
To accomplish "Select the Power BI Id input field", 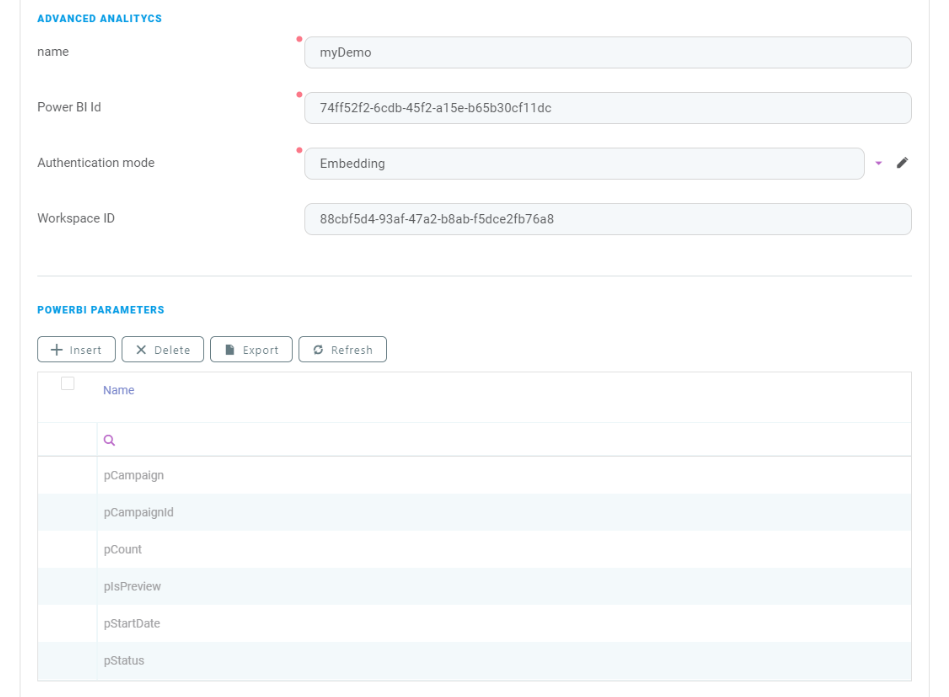I will click(608, 108).
